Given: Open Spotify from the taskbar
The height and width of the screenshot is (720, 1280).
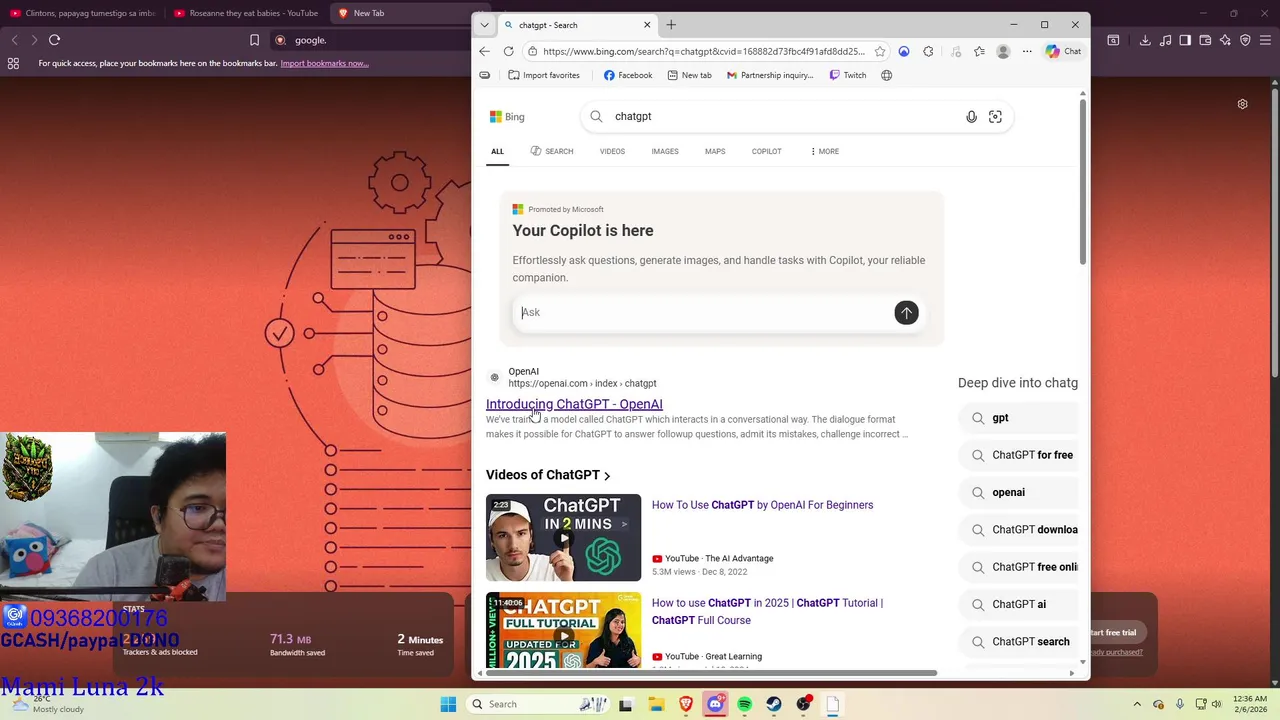Looking at the screenshot, I should tap(744, 704).
